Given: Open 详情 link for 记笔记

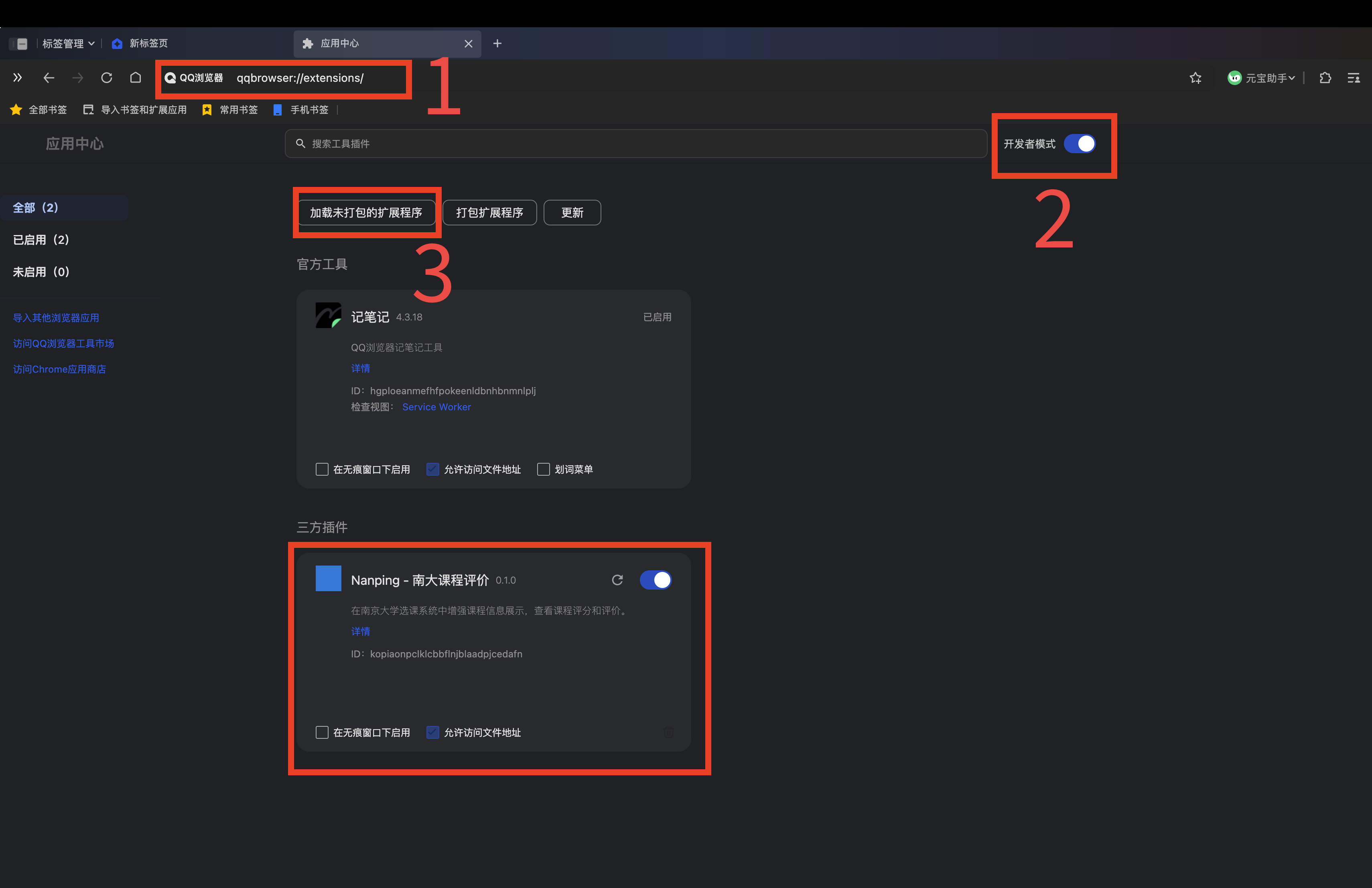Looking at the screenshot, I should (x=360, y=368).
